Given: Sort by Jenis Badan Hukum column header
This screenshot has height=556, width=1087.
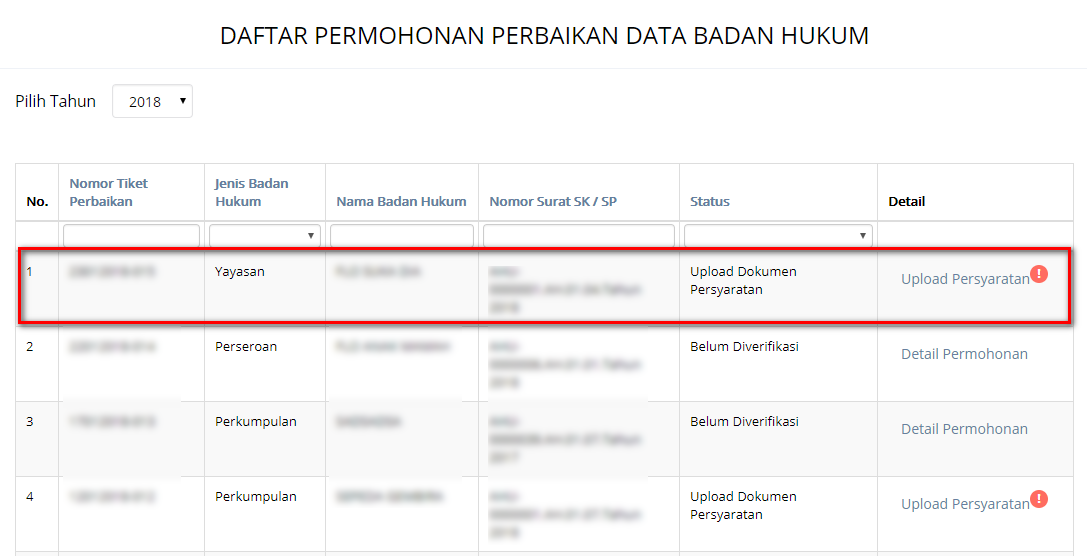Looking at the screenshot, I should tap(251, 192).
